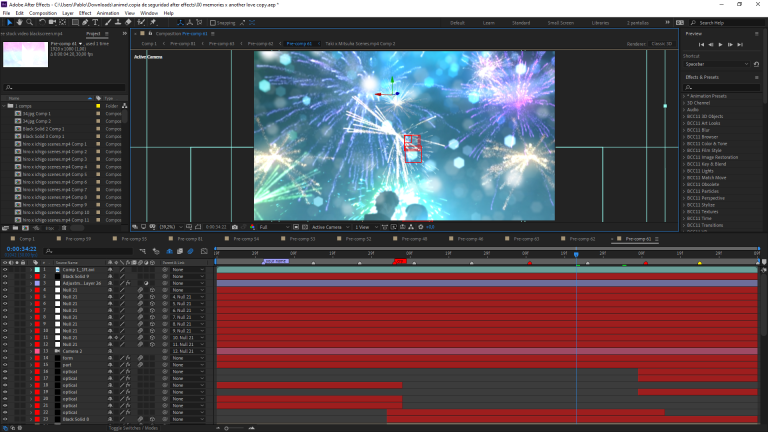Viewport: 768px width, 432px height.
Task: Toggle Frame Blending for timeline layers
Action: (x=180, y=251)
